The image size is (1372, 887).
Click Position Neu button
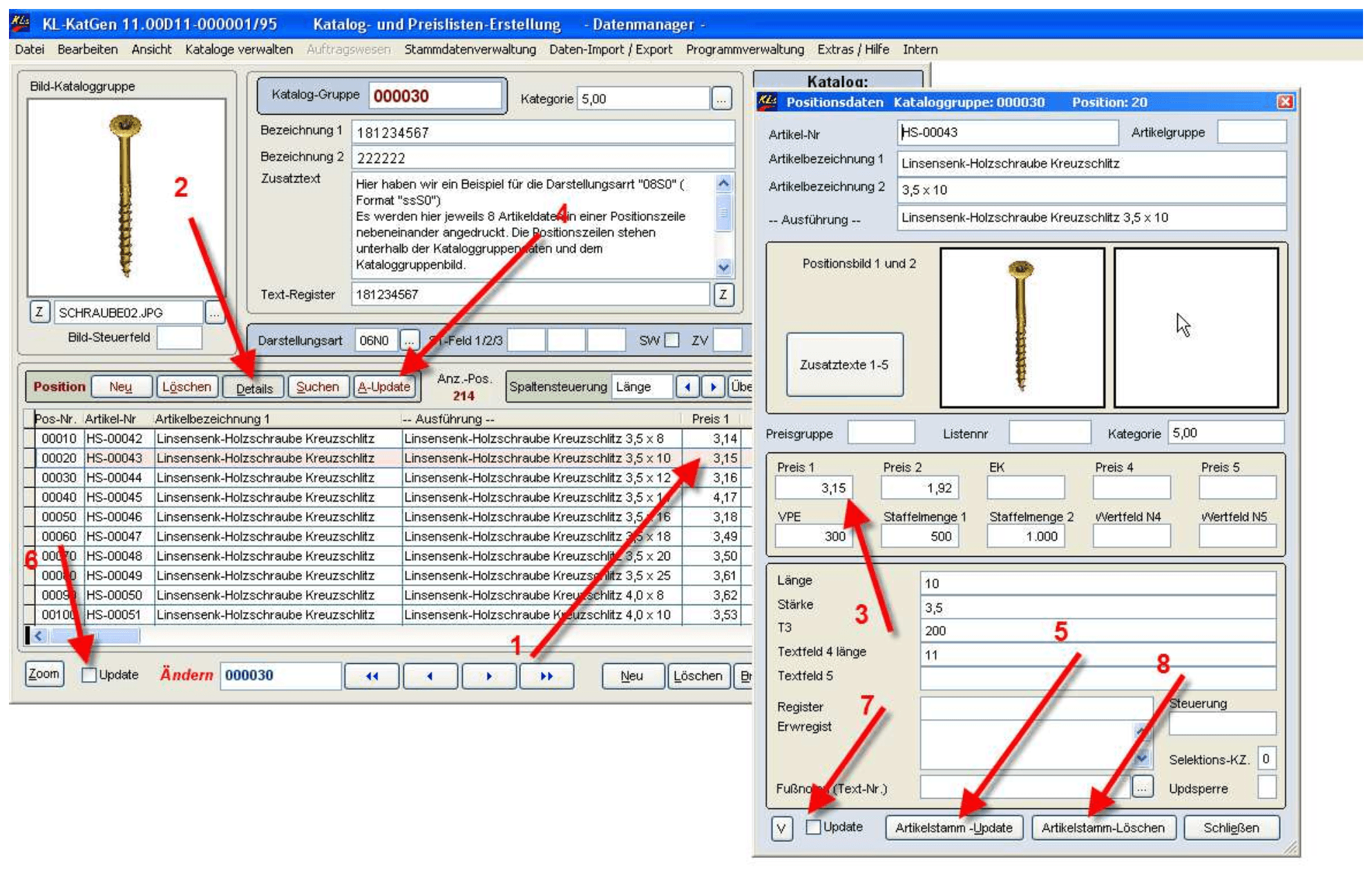pyautogui.click(x=121, y=387)
